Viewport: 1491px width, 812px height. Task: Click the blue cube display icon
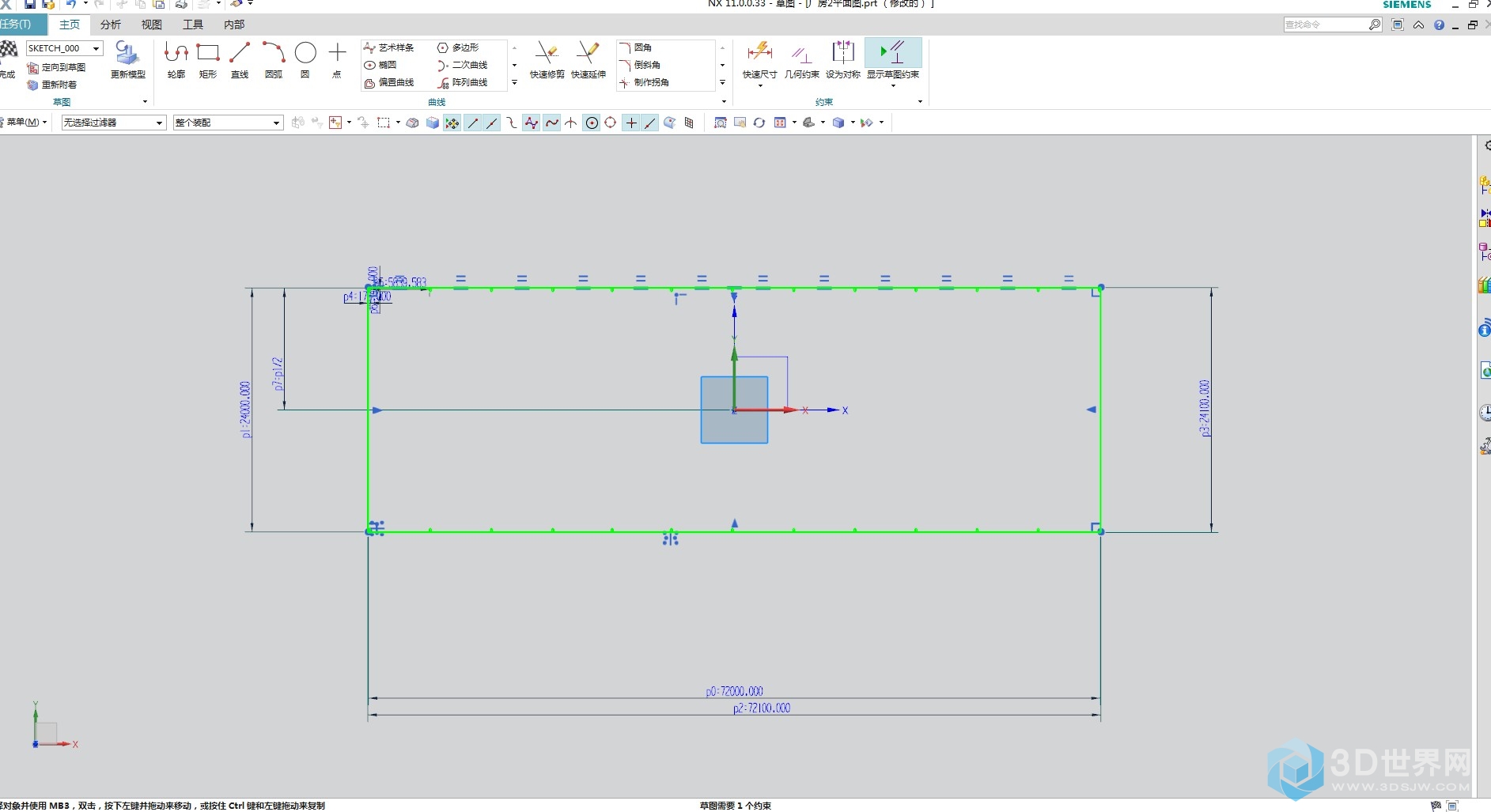[838, 123]
